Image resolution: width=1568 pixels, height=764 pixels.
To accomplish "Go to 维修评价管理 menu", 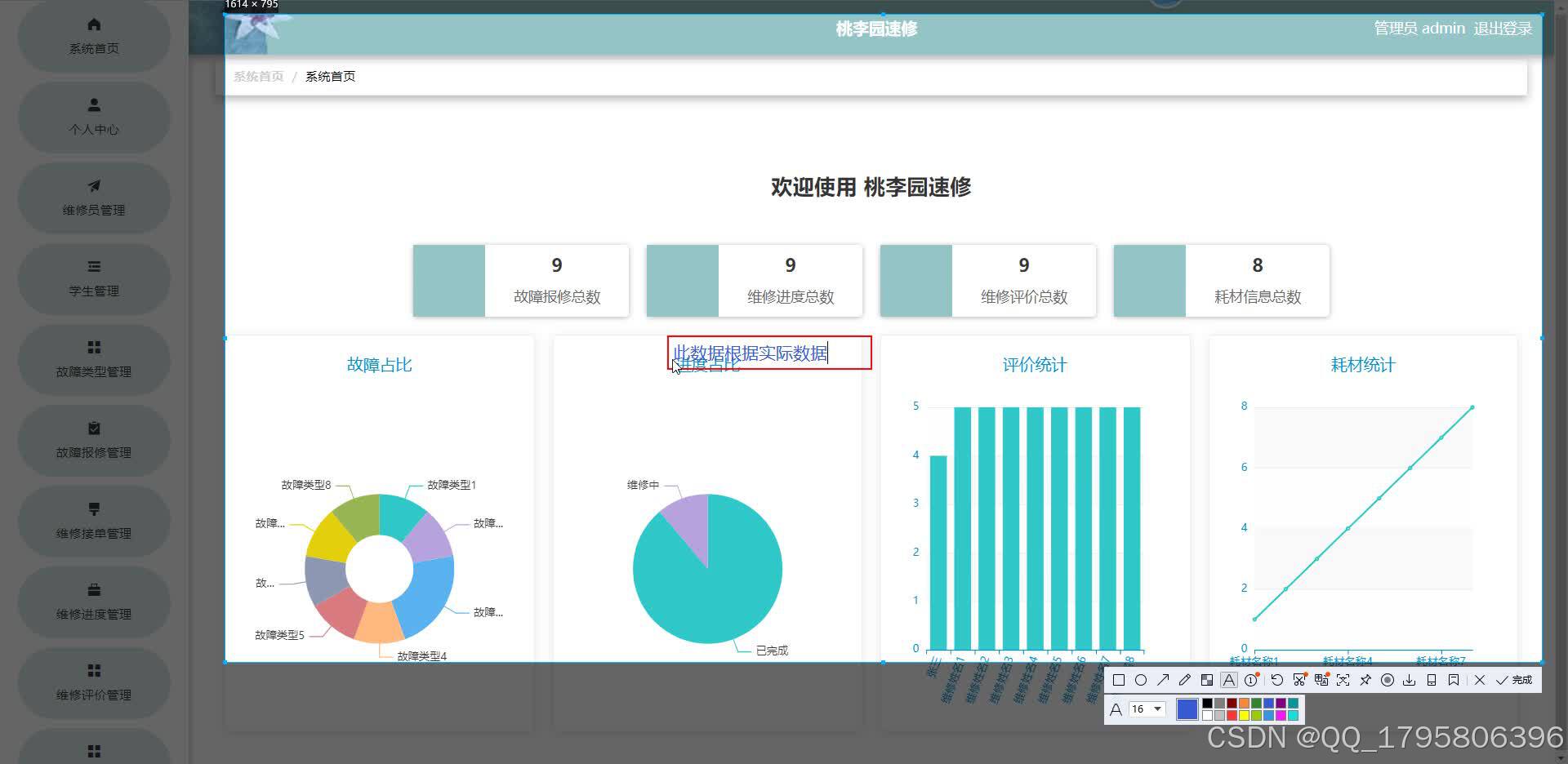I will pyautogui.click(x=94, y=682).
